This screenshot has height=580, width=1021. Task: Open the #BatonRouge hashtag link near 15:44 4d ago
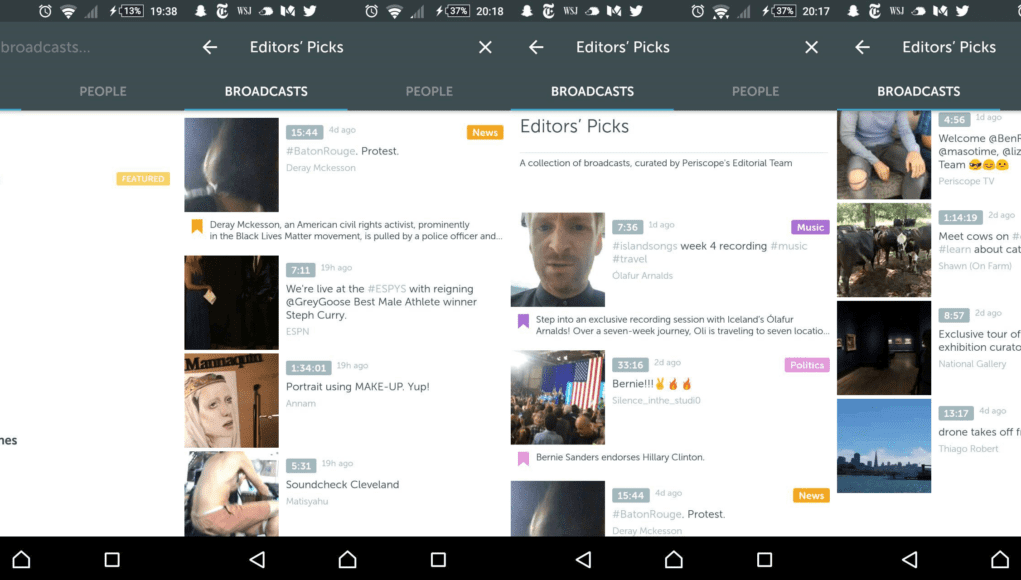point(321,151)
